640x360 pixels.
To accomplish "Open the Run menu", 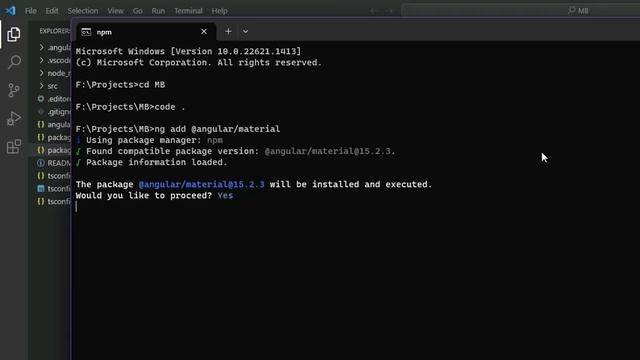I will pos(158,11).
